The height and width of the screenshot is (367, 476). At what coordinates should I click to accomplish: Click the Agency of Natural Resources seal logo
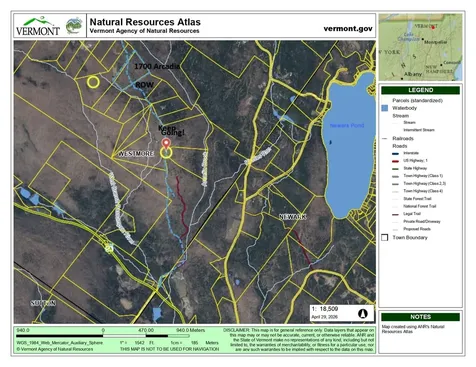(74, 26)
